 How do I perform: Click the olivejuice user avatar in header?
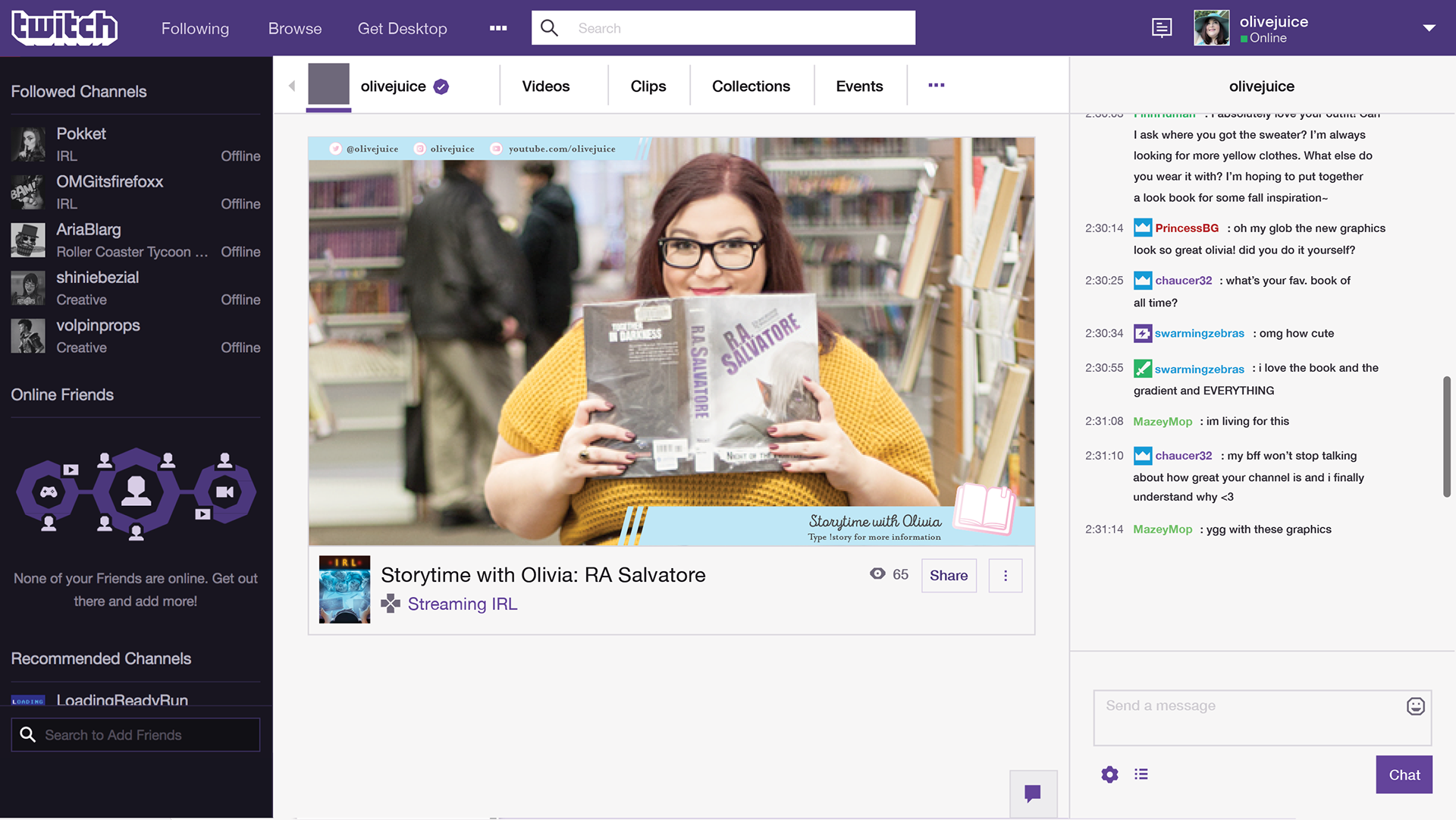(1212, 28)
